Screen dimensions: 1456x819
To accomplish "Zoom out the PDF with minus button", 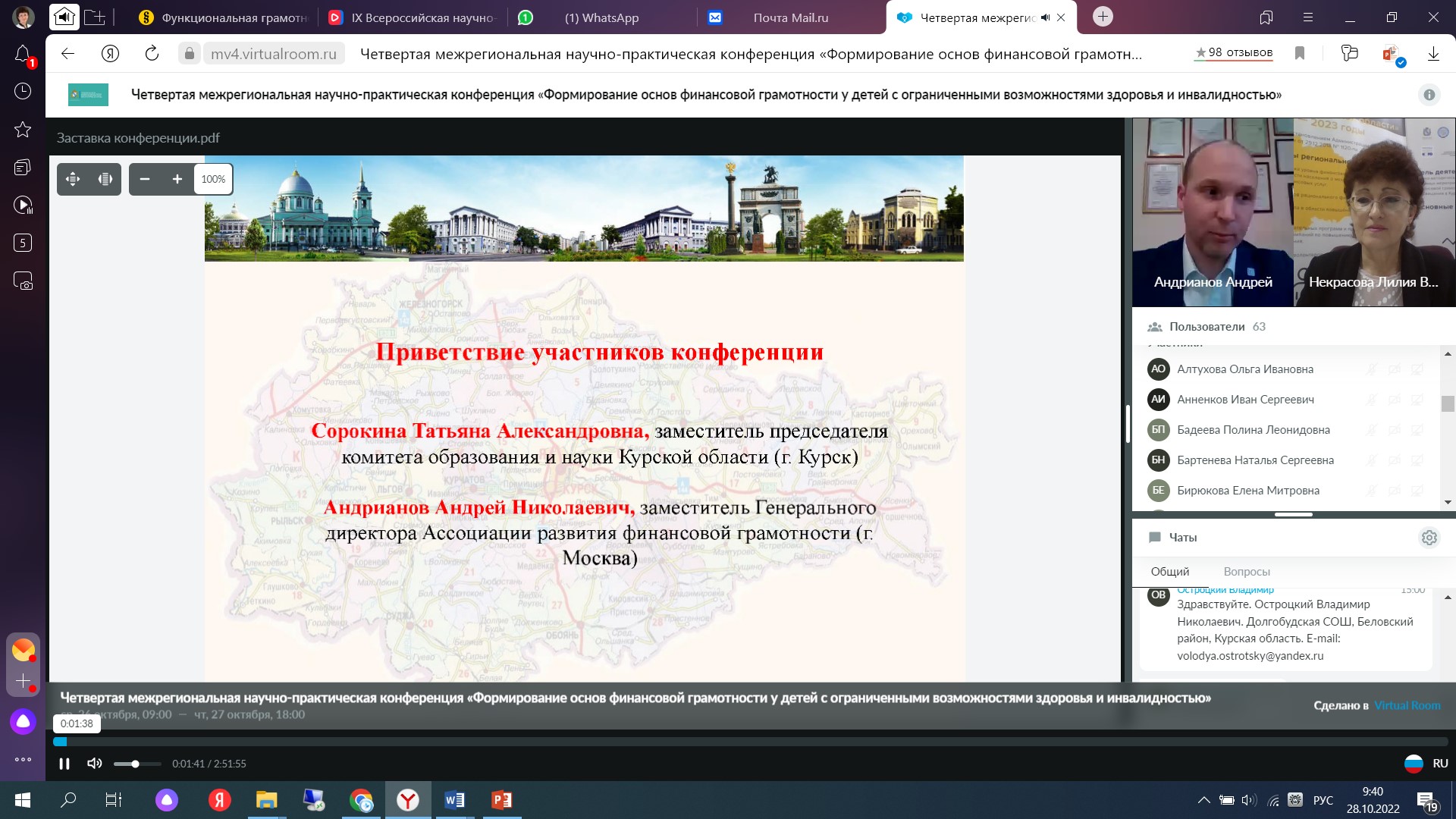I will point(145,180).
